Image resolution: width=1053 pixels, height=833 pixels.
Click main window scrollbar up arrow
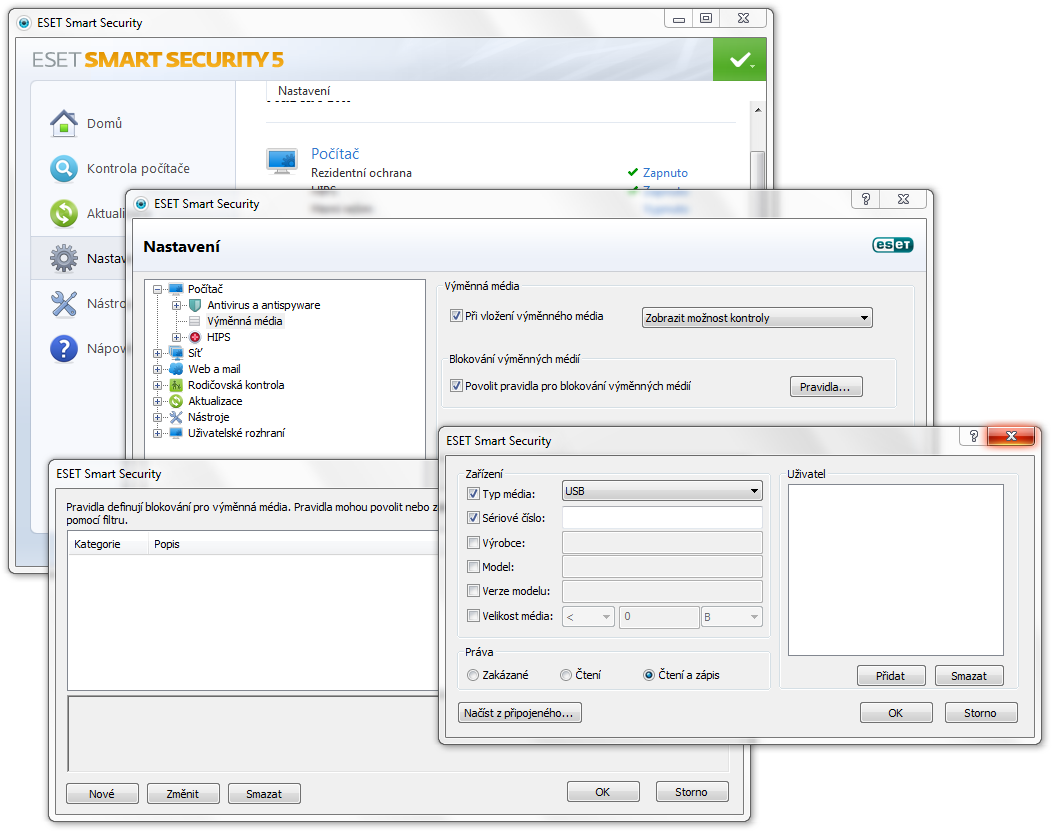[758, 109]
